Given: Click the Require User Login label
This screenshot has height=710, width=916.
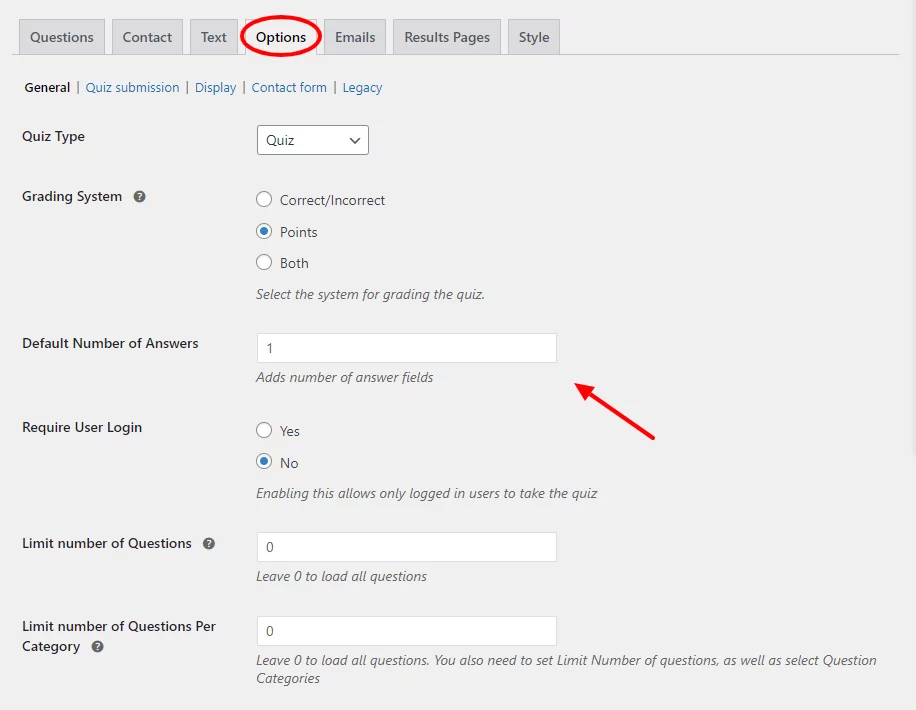Looking at the screenshot, I should (82, 427).
